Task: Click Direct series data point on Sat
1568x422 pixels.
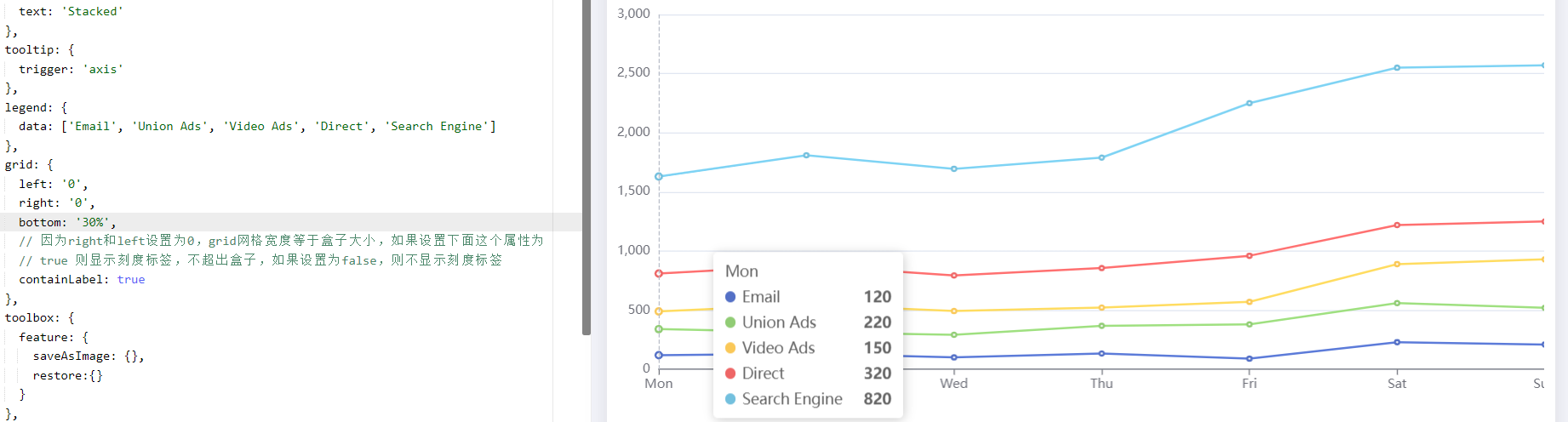Action: pos(1397,225)
